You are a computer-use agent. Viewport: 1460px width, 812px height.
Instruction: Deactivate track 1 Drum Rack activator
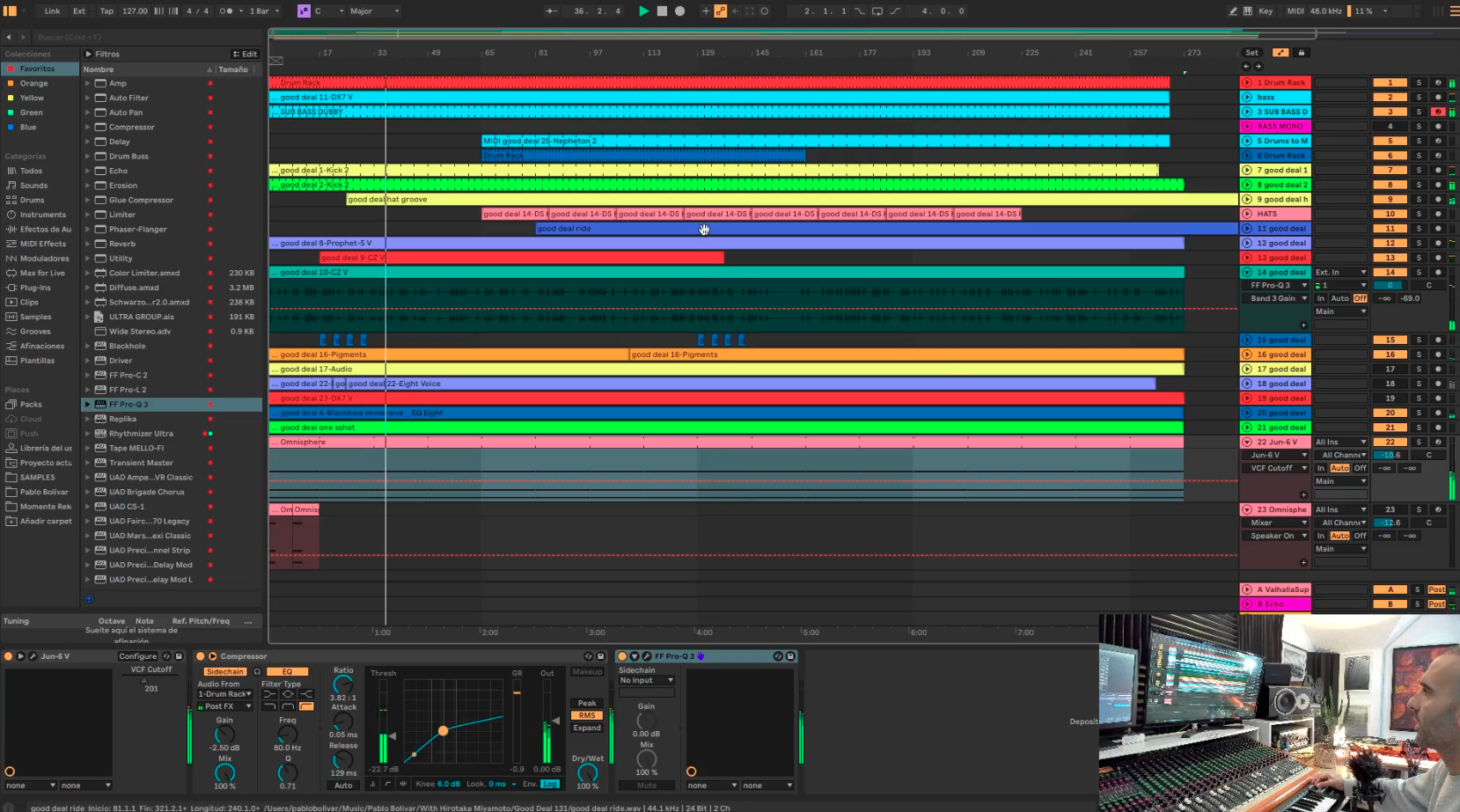click(x=1390, y=83)
